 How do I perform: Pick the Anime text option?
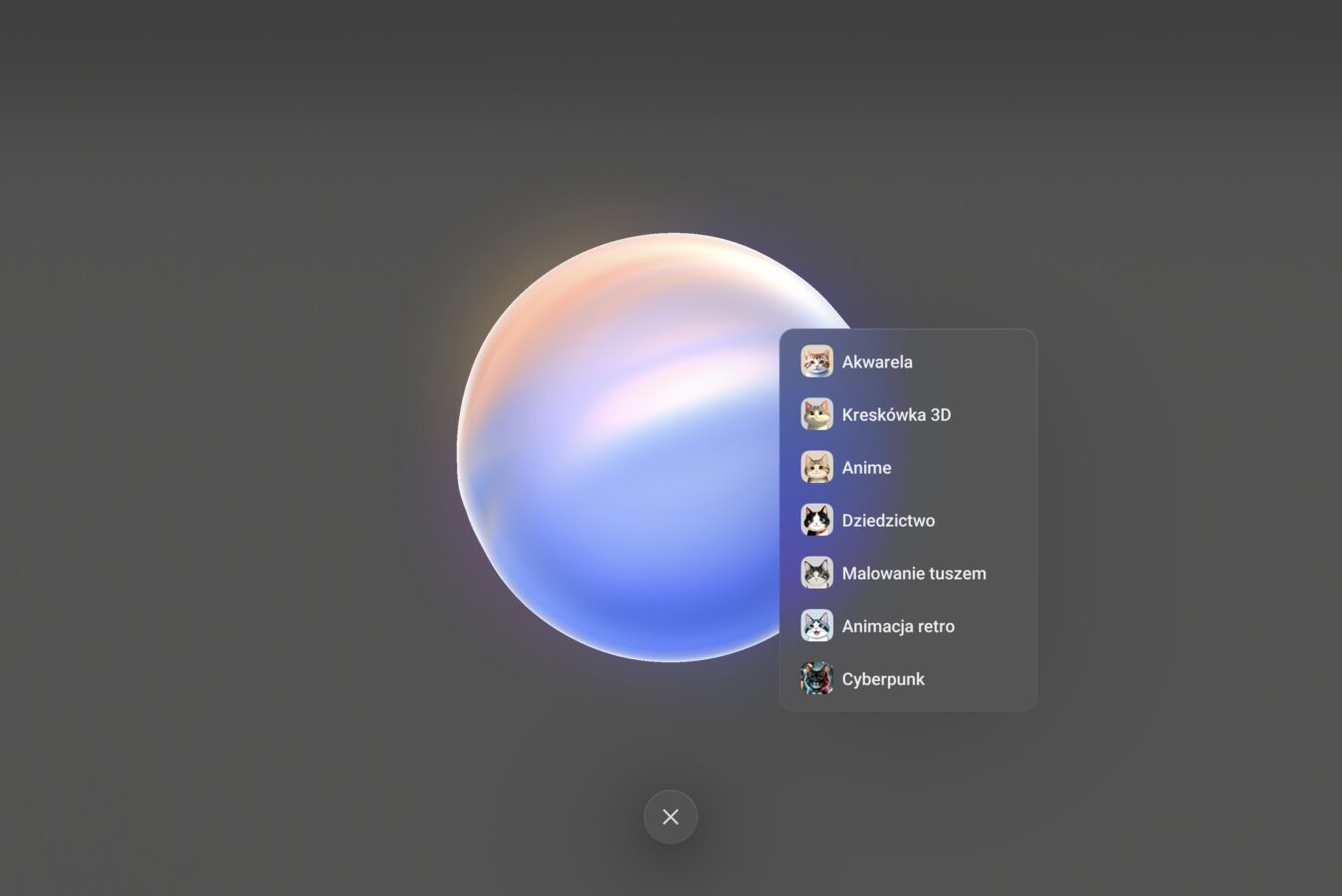click(866, 468)
